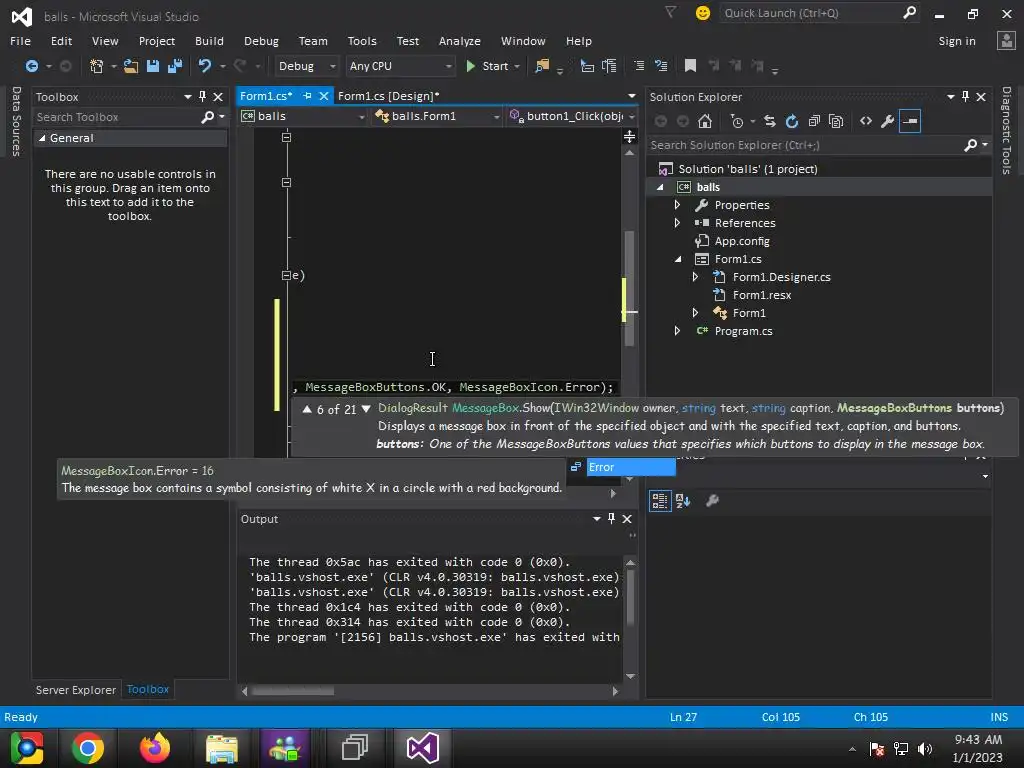Viewport: 1024px width, 768px height.
Task: Click the Home icon in Solution Explorer
Action: coord(705,121)
